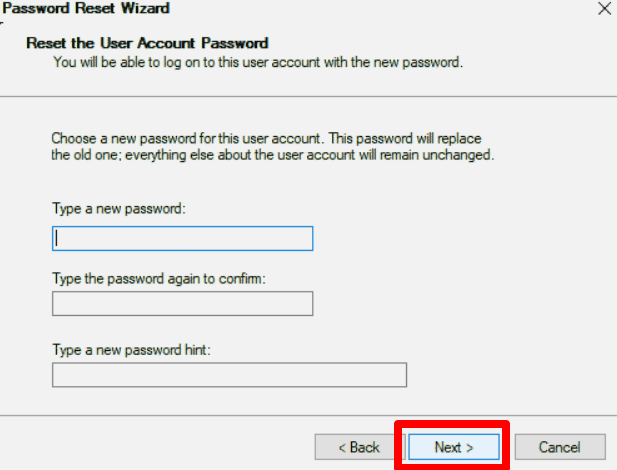Cancel the Password Reset Wizard
617x470 pixels.
tap(559, 447)
